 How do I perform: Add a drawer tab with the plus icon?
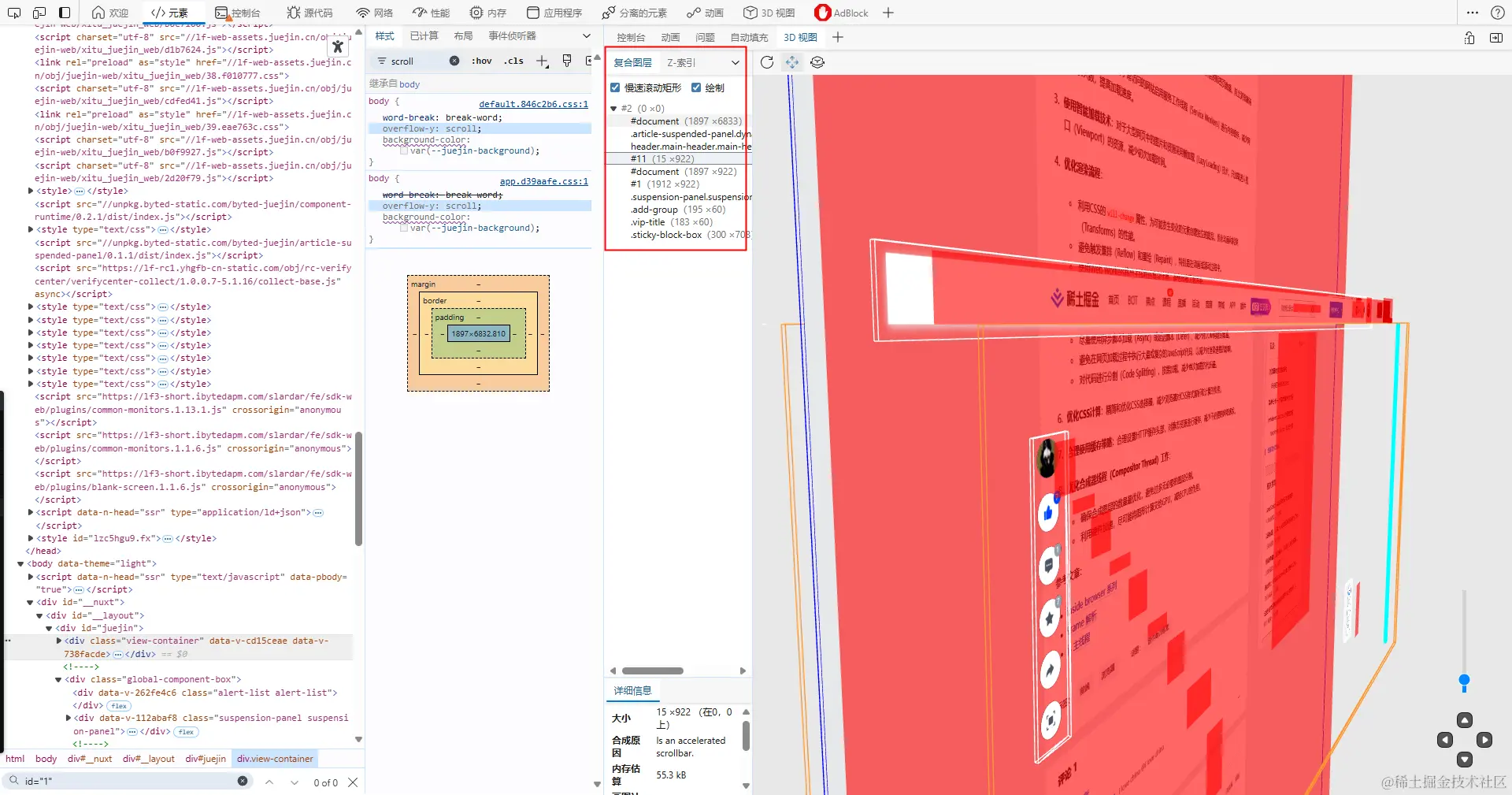click(838, 37)
